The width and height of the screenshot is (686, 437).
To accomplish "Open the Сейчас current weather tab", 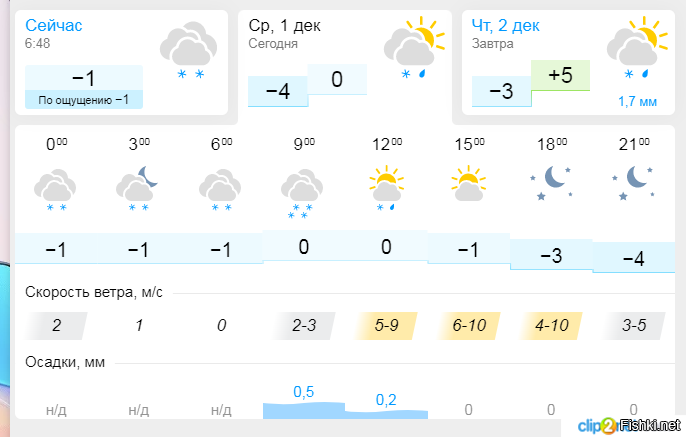I will [54, 24].
